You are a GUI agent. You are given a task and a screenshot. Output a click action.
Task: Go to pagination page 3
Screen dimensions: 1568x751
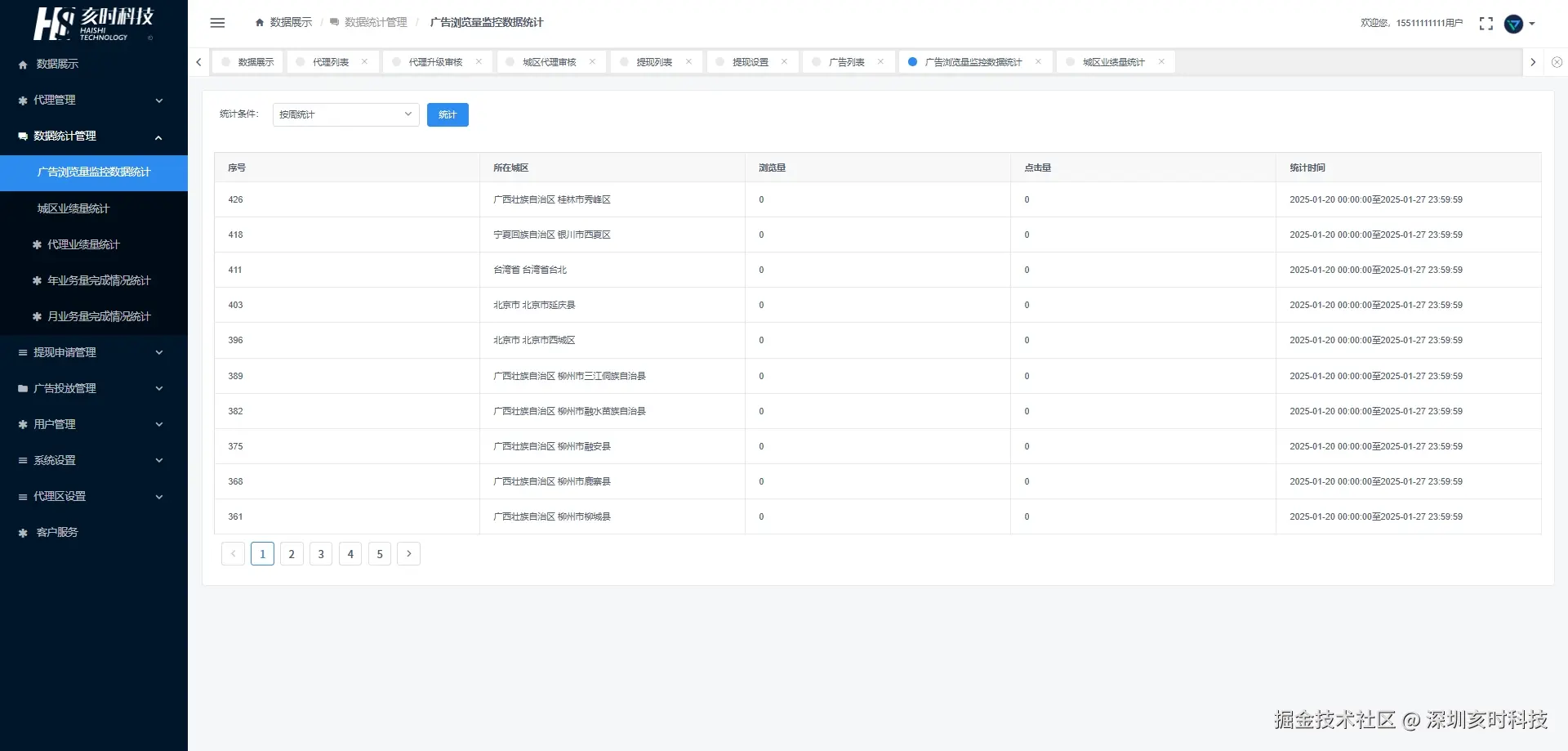click(321, 554)
